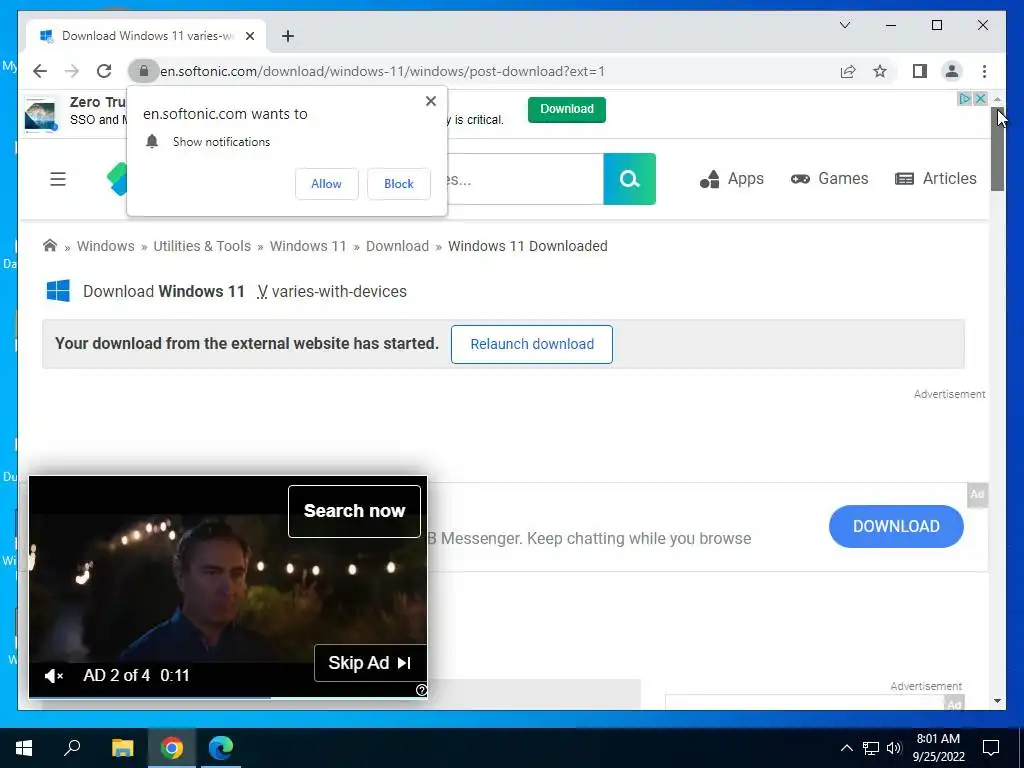Open the Chrome three-dot menu
This screenshot has width=1024, height=768.
point(984,71)
